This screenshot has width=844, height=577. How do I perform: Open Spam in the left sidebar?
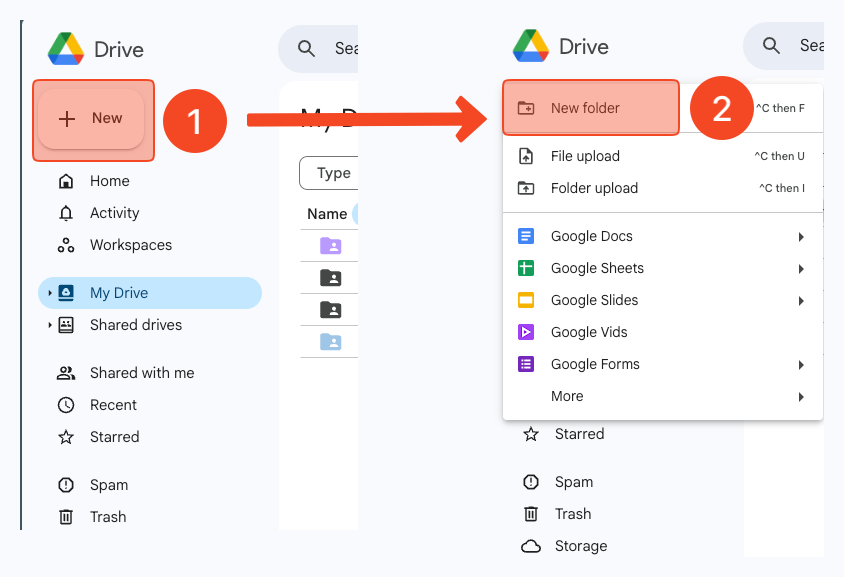pyautogui.click(x=93, y=485)
